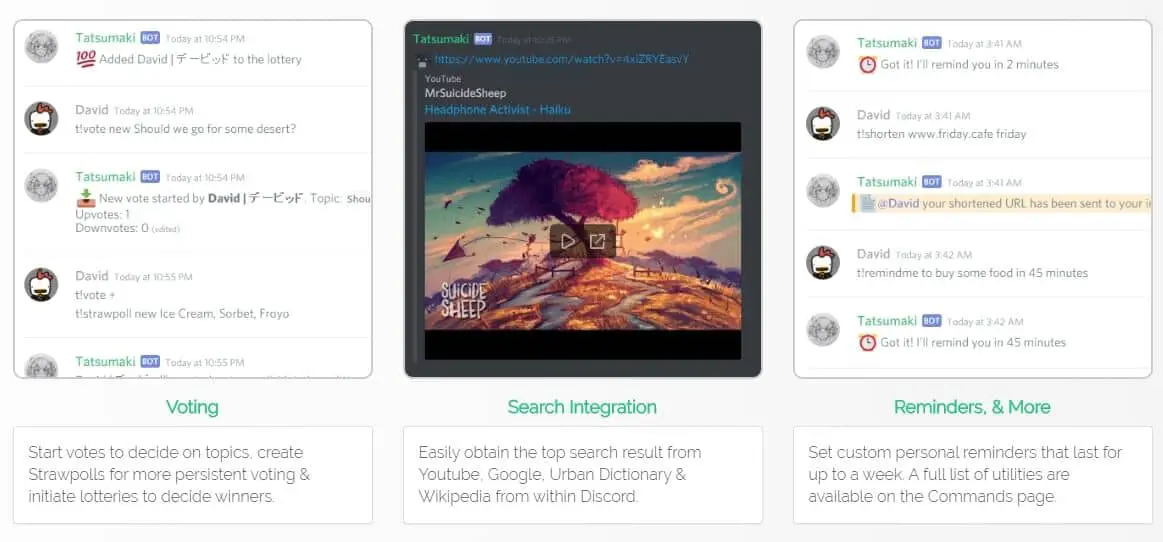1163x542 pixels.
Task: Click the note emoji before '@David your shortened URL'
Action: point(868,204)
